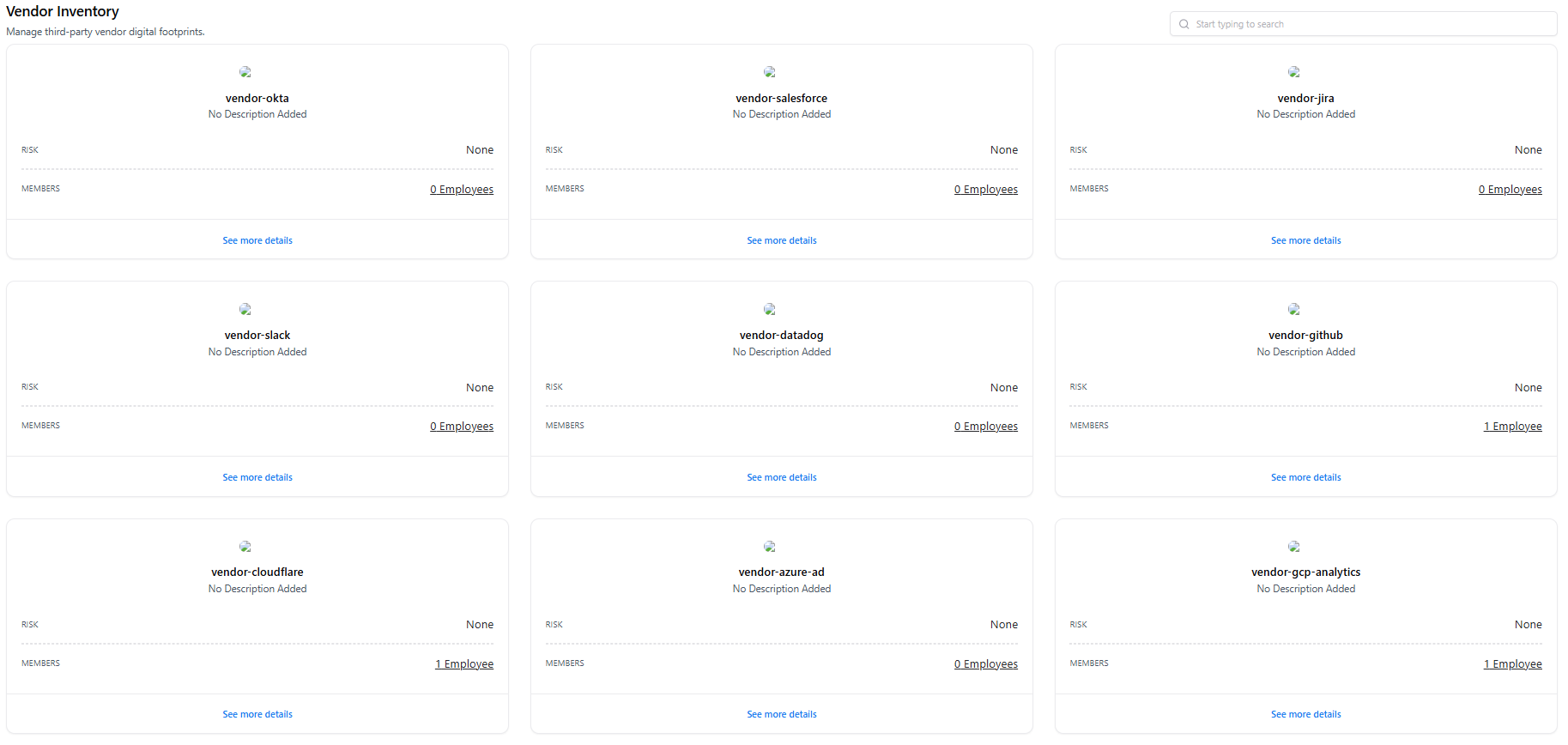The width and height of the screenshot is (1568, 745).
Task: Select the vendor-datadog card title
Action: pyautogui.click(x=782, y=336)
